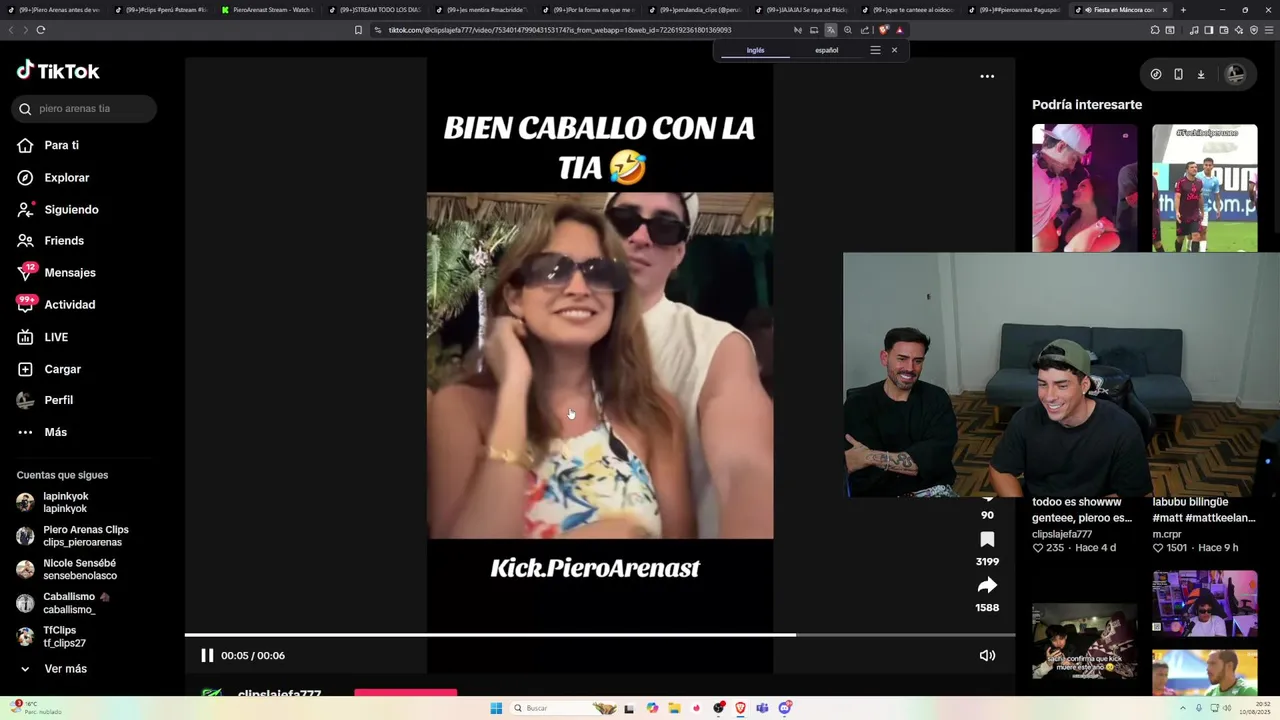1280x720 pixels.
Task: Open the Explorar compass page
Action: coord(53,177)
